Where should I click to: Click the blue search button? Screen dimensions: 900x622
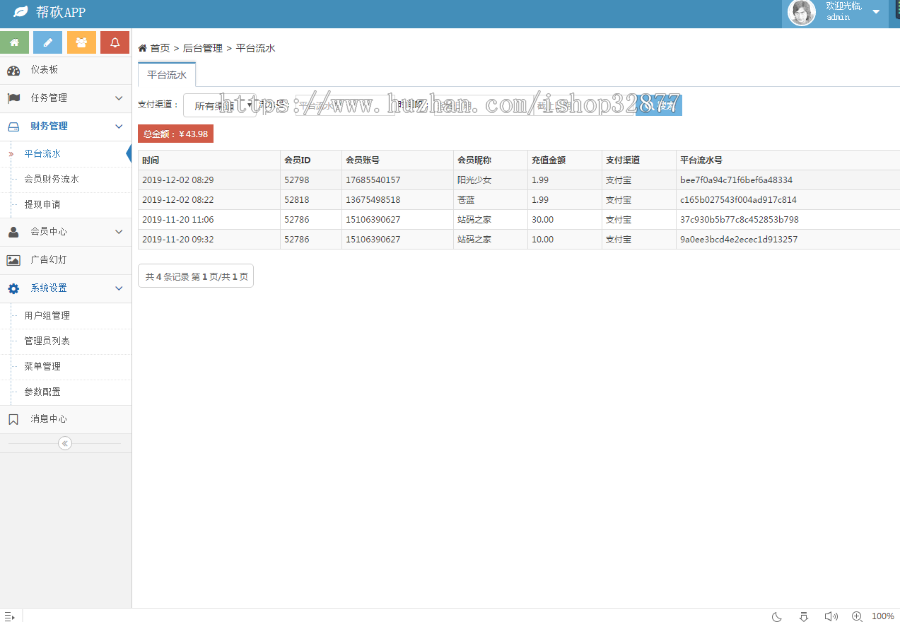[x=661, y=104]
